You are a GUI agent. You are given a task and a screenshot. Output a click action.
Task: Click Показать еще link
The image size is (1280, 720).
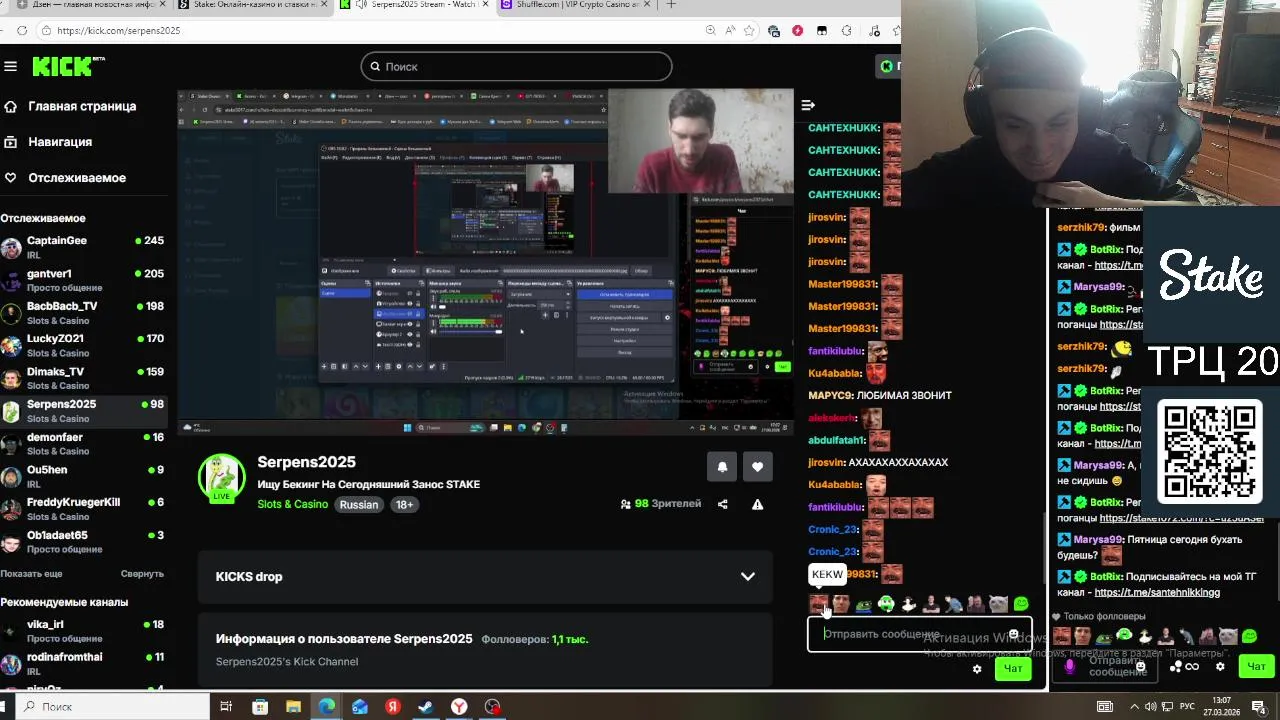(x=31, y=574)
